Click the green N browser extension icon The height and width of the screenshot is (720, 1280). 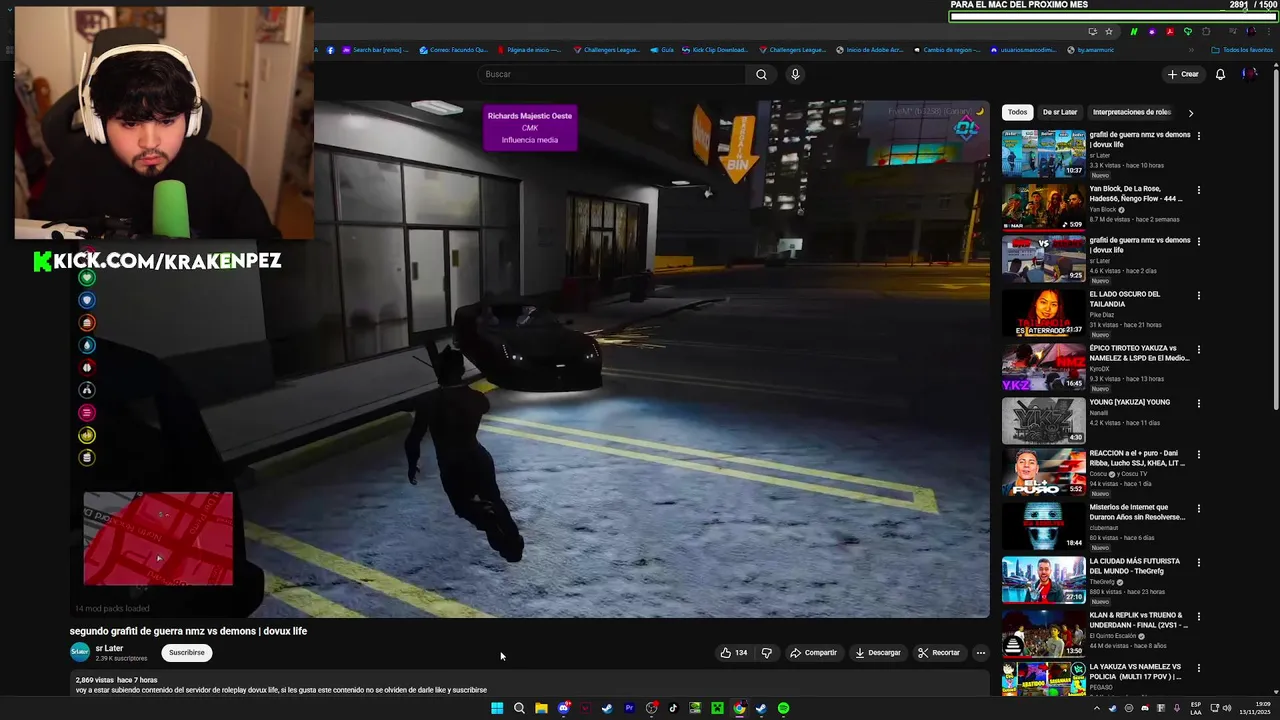tap(1134, 32)
